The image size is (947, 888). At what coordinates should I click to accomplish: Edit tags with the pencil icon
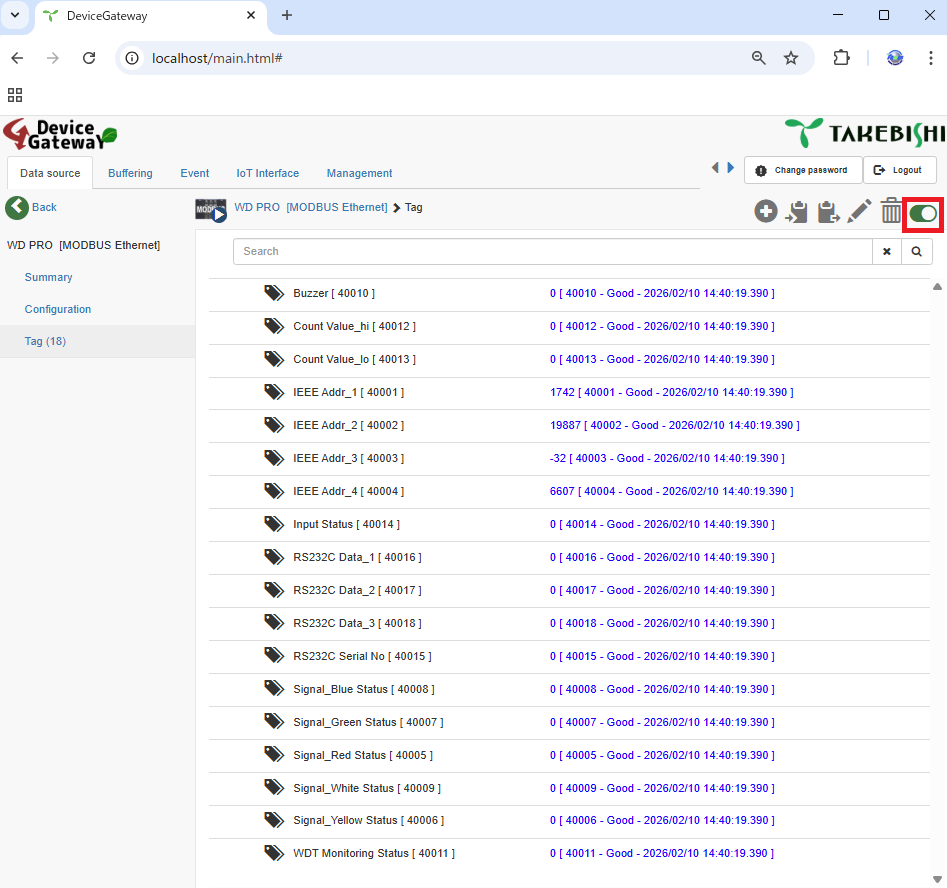pyautogui.click(x=859, y=211)
